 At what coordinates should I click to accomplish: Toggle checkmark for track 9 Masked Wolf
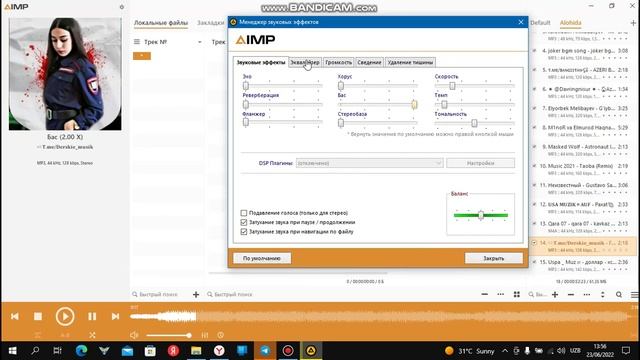(x=534, y=147)
